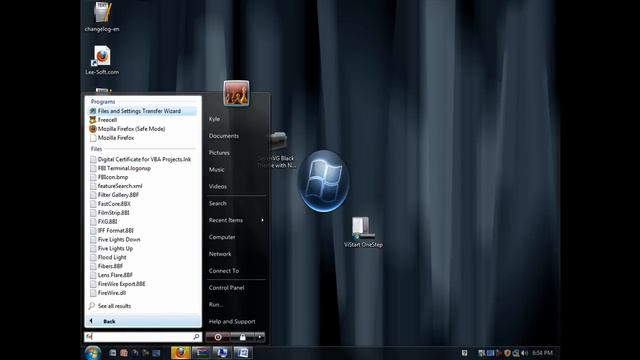This screenshot has height=360, width=640.
Task: Click See all results link
Action: point(114,306)
